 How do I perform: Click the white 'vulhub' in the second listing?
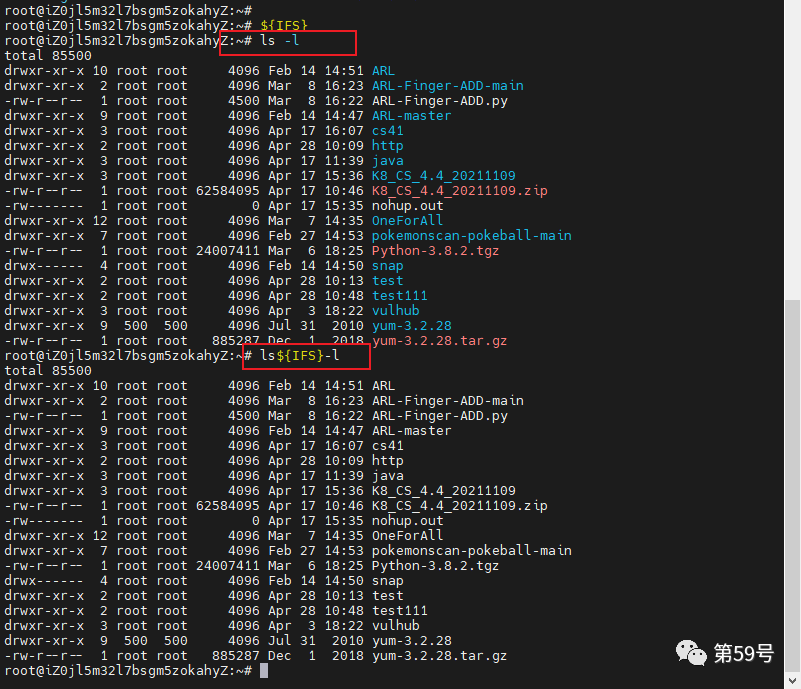coord(395,626)
